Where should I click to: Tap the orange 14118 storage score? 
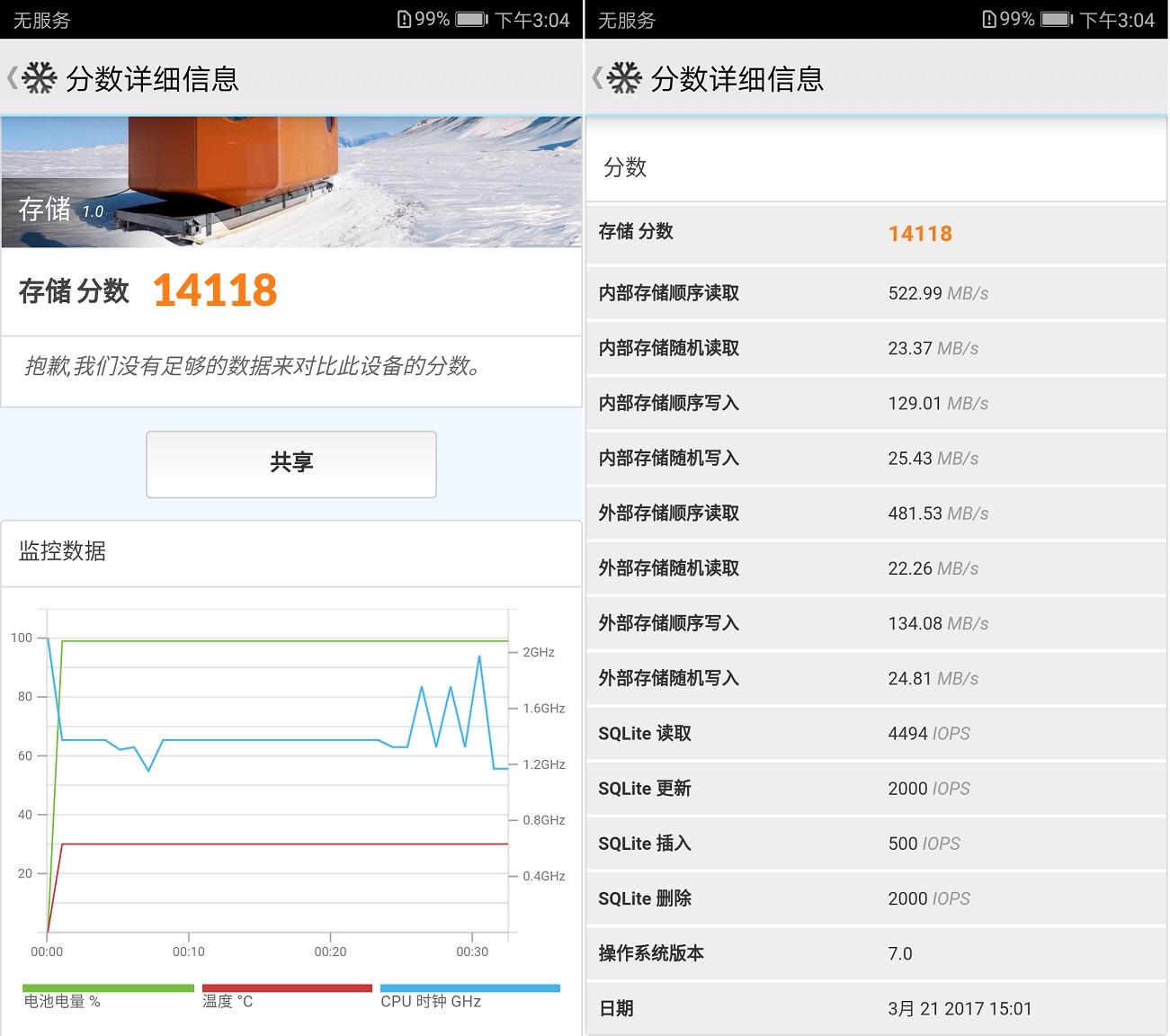click(215, 290)
